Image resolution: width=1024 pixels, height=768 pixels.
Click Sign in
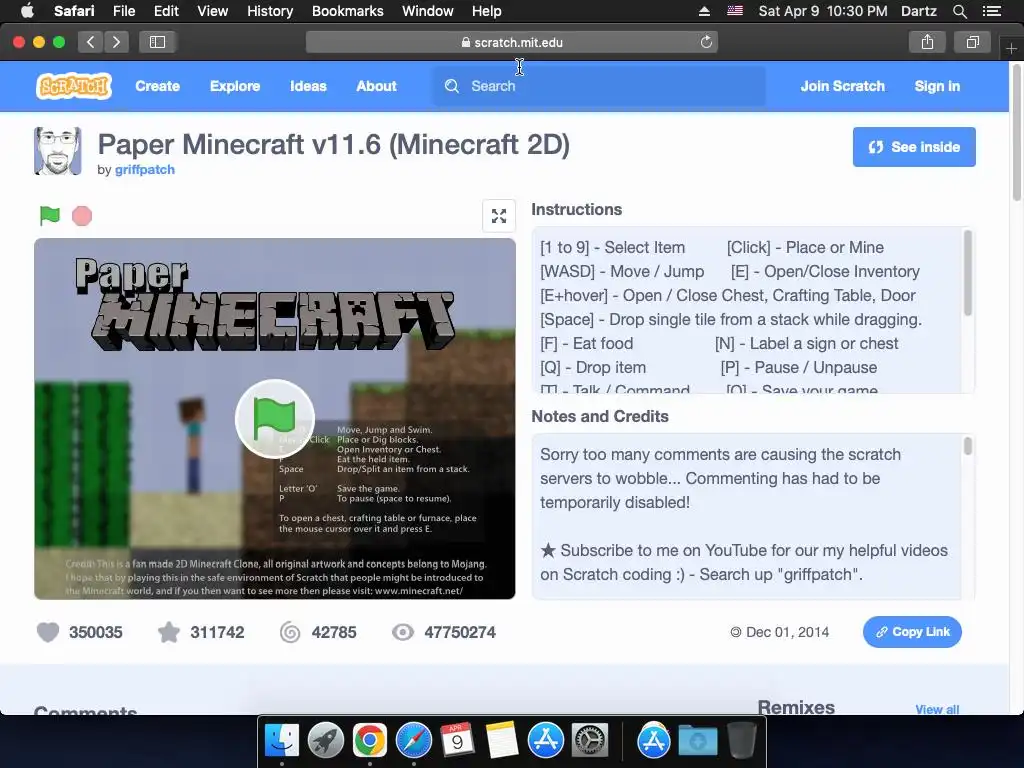point(937,86)
